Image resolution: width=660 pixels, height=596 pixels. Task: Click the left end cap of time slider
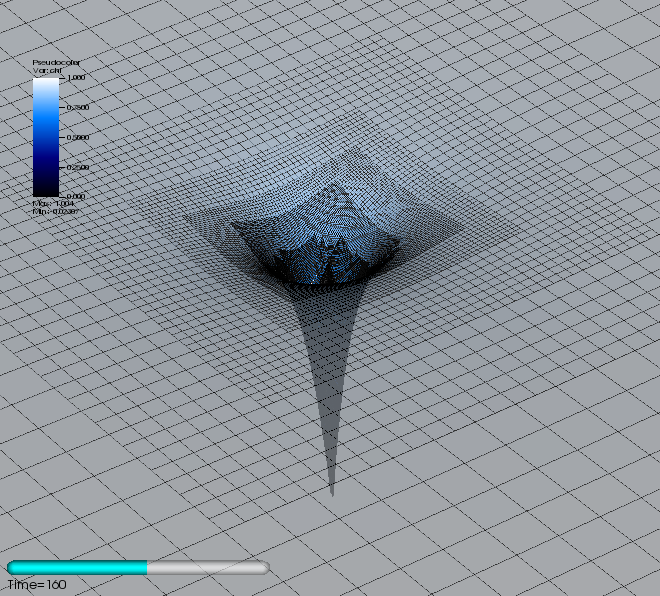(11, 567)
